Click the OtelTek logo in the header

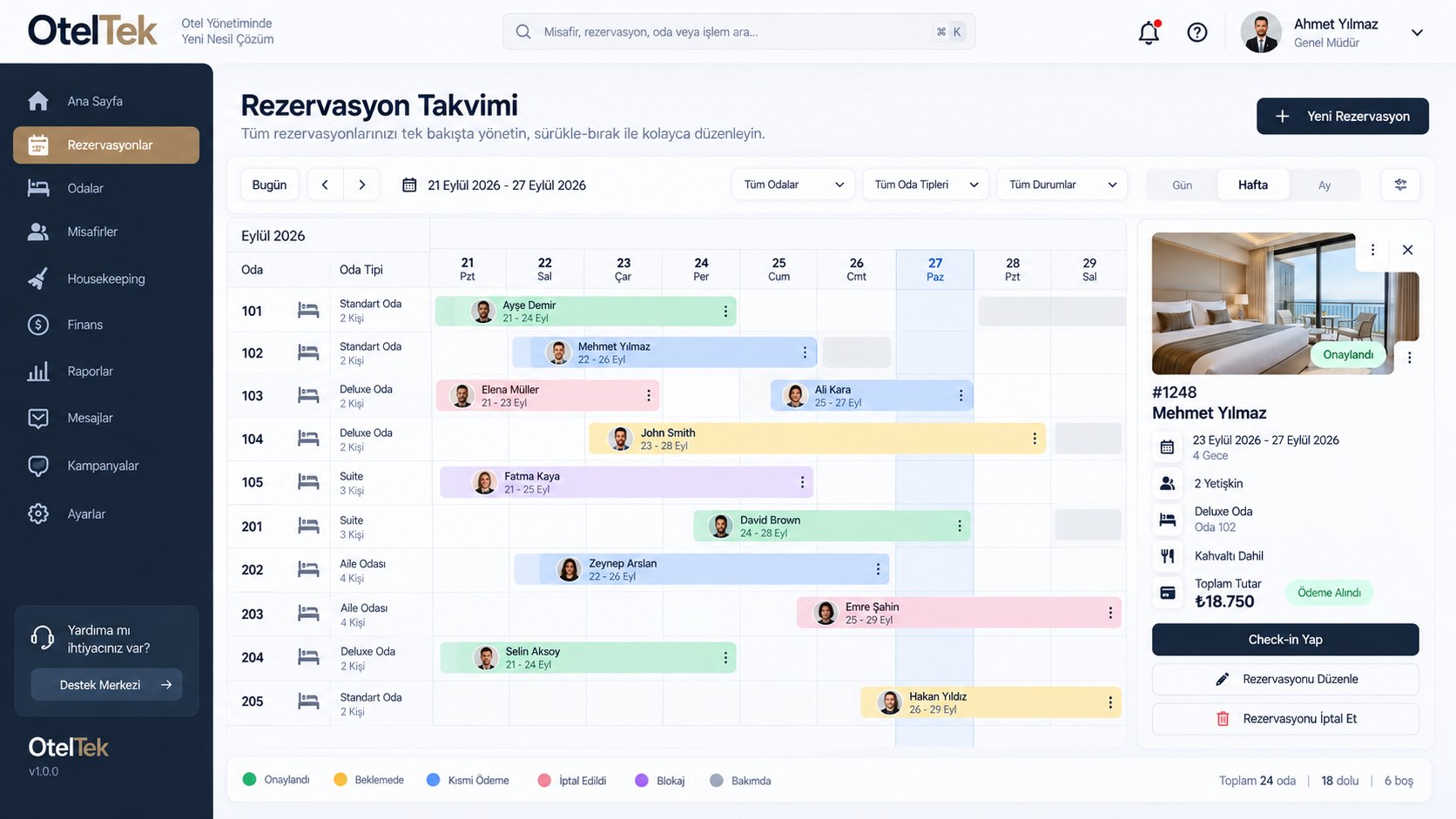(x=92, y=30)
